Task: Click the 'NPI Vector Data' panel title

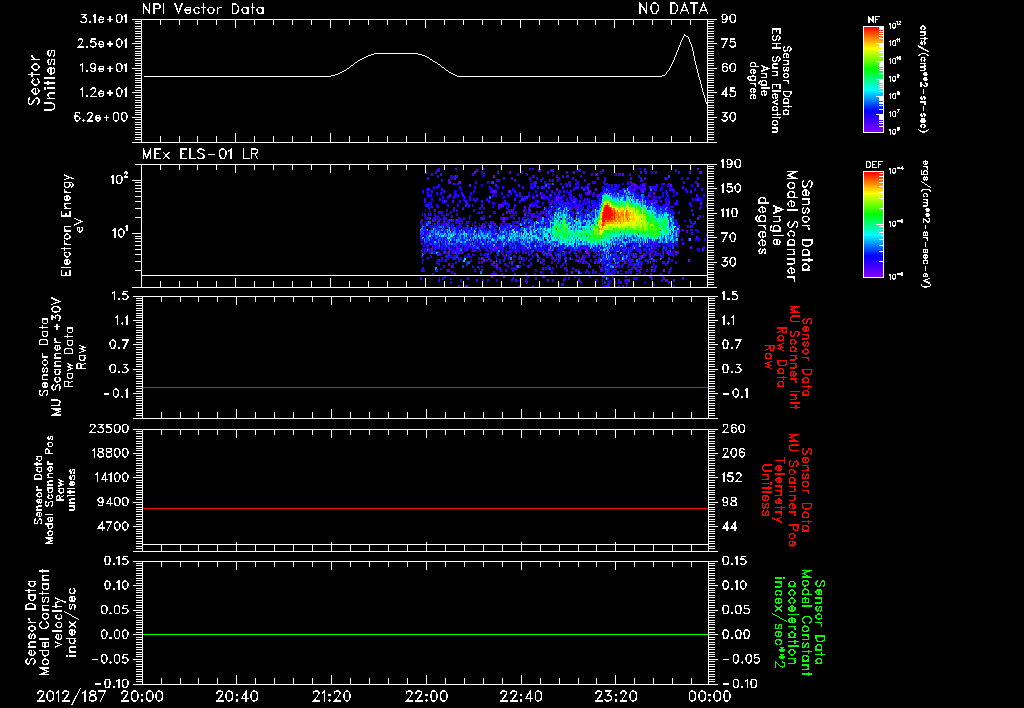Action: pyautogui.click(x=203, y=9)
